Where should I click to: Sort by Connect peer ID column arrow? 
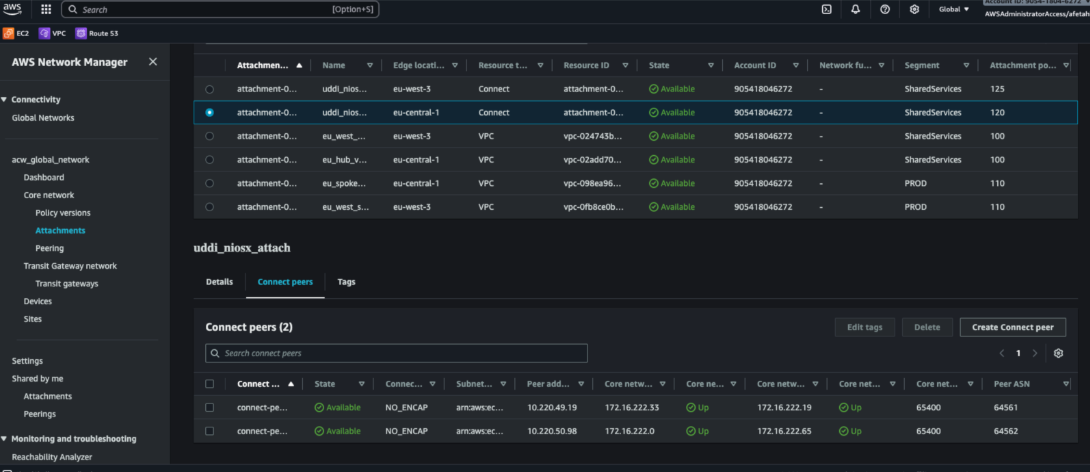click(x=291, y=384)
